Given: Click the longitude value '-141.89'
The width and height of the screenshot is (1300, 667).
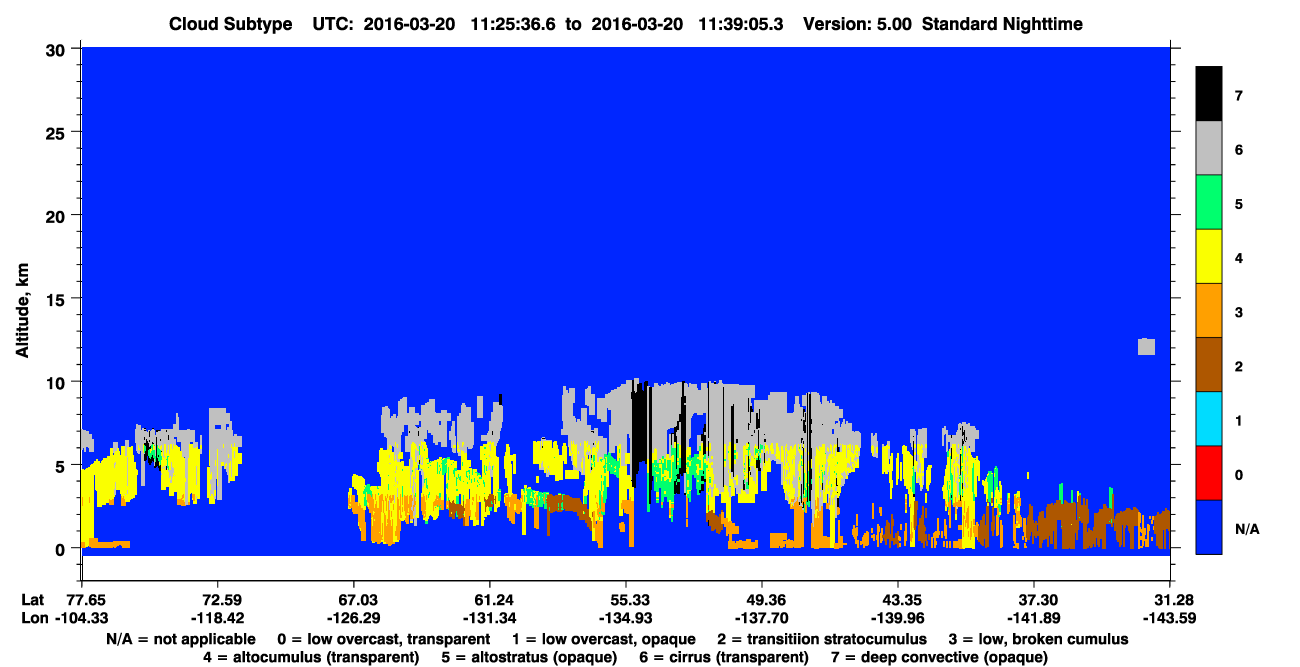Looking at the screenshot, I should (x=1034, y=618).
